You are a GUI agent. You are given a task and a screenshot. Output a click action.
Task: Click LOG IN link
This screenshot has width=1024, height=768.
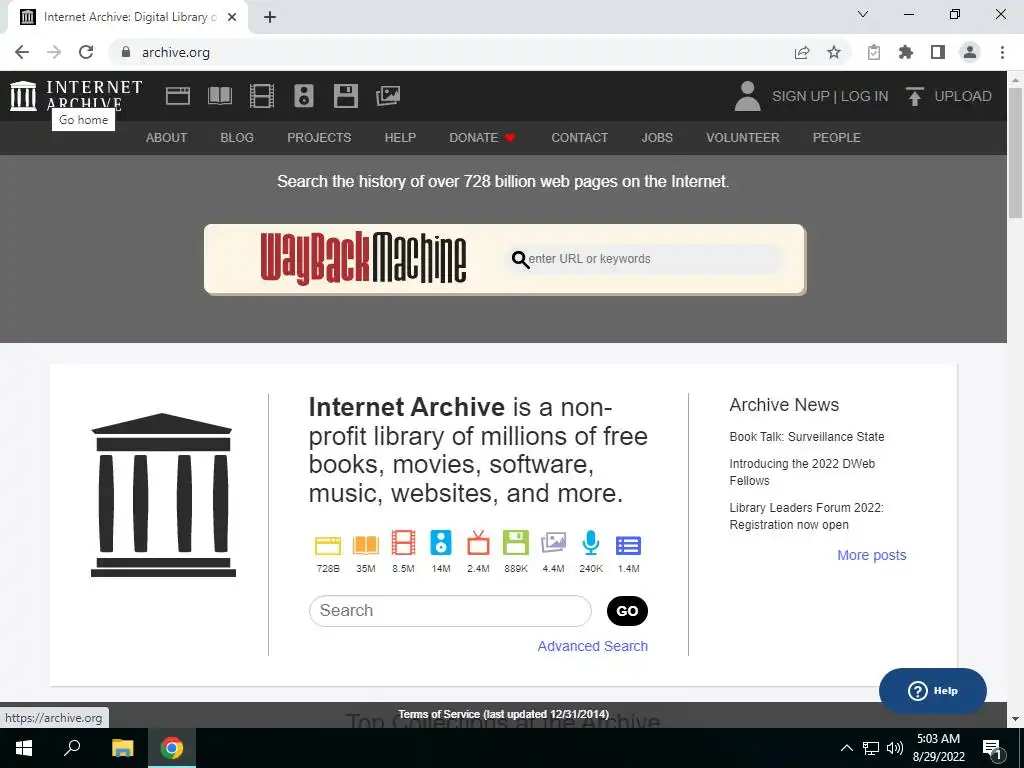864,96
